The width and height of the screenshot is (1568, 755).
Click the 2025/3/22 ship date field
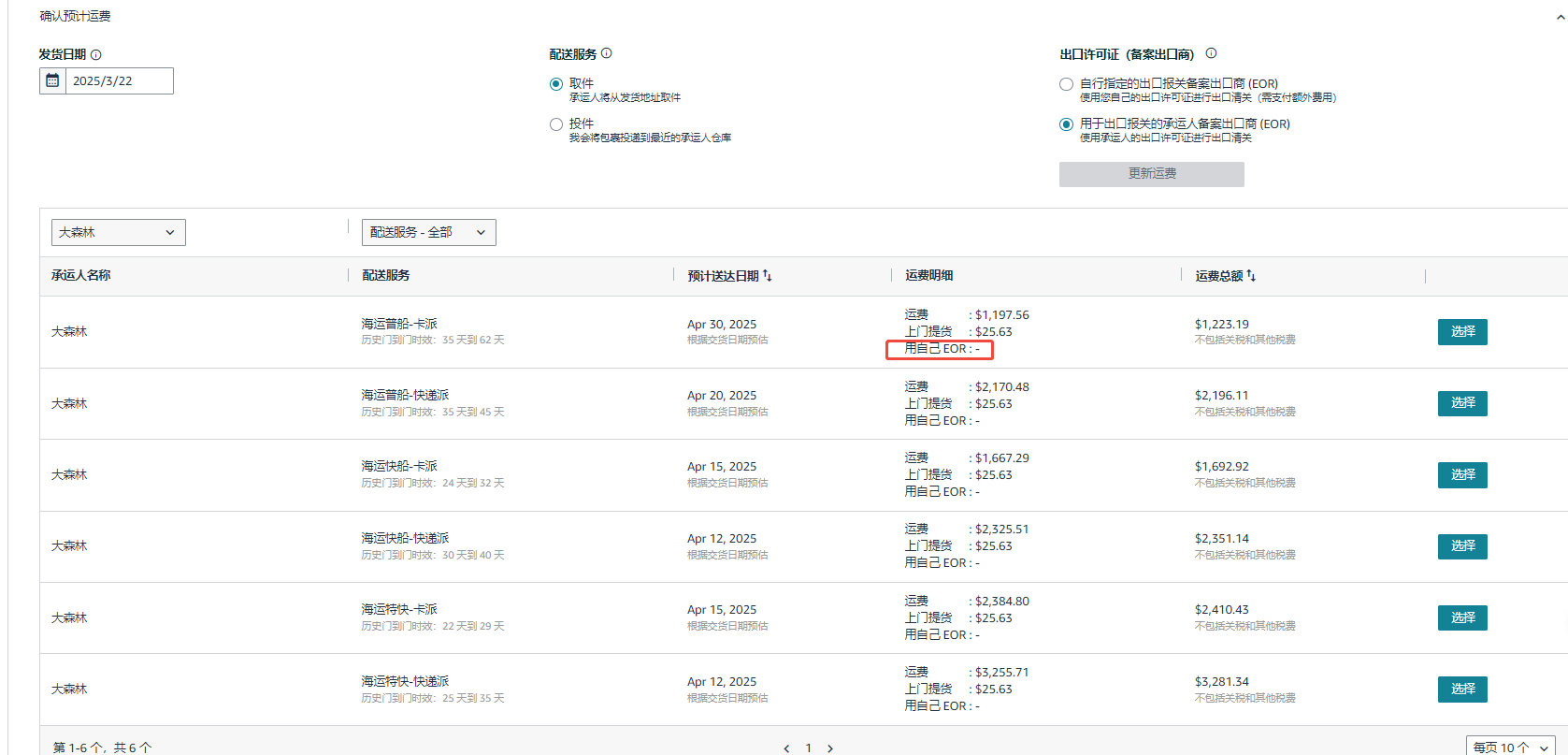coord(119,81)
